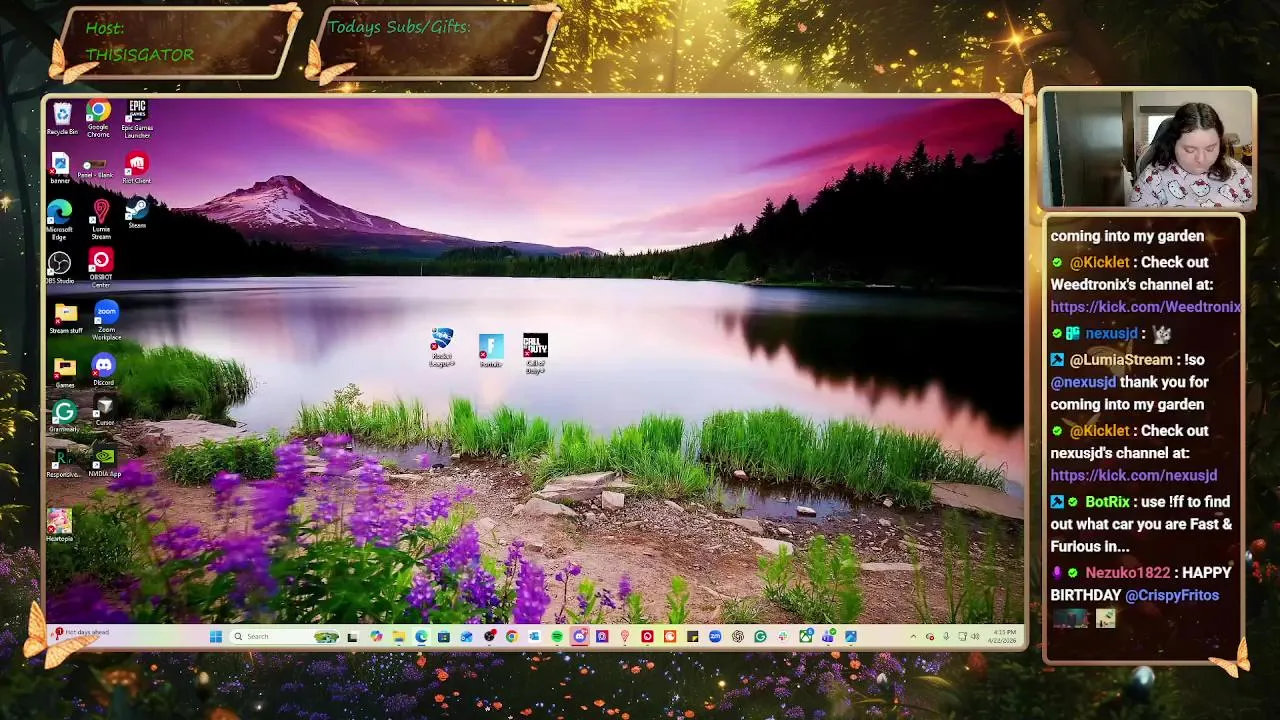Launch Fortnite from the desktop
This screenshot has height=720, width=1280.
click(490, 350)
